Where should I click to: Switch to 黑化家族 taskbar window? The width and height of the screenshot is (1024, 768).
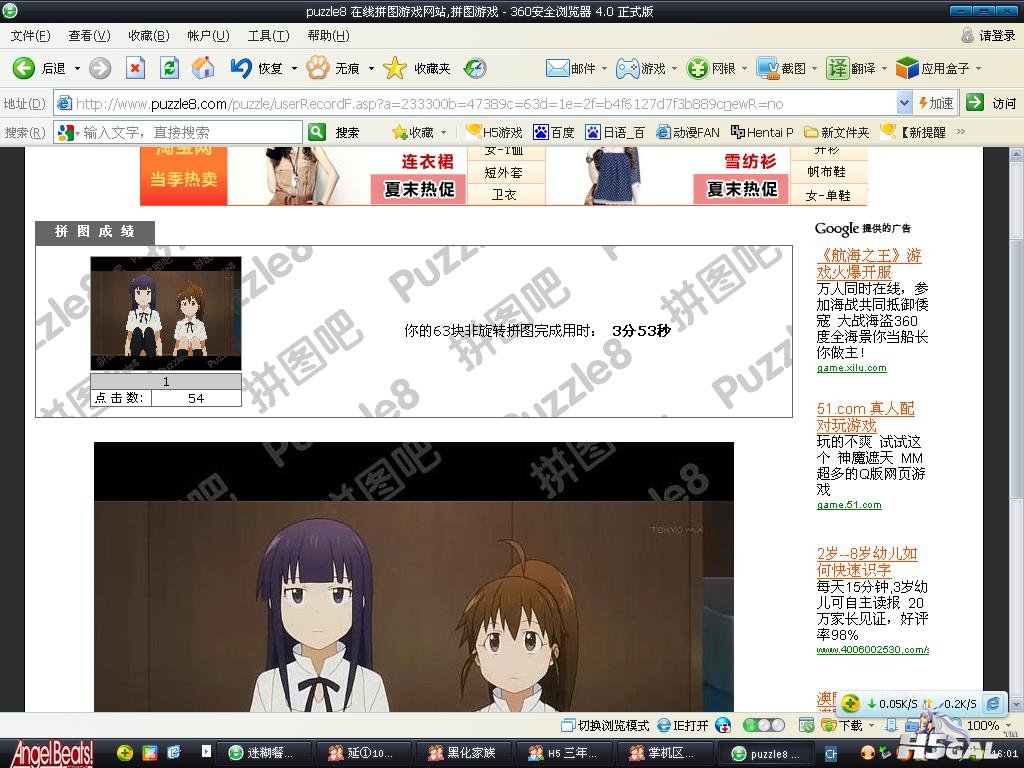(463, 753)
